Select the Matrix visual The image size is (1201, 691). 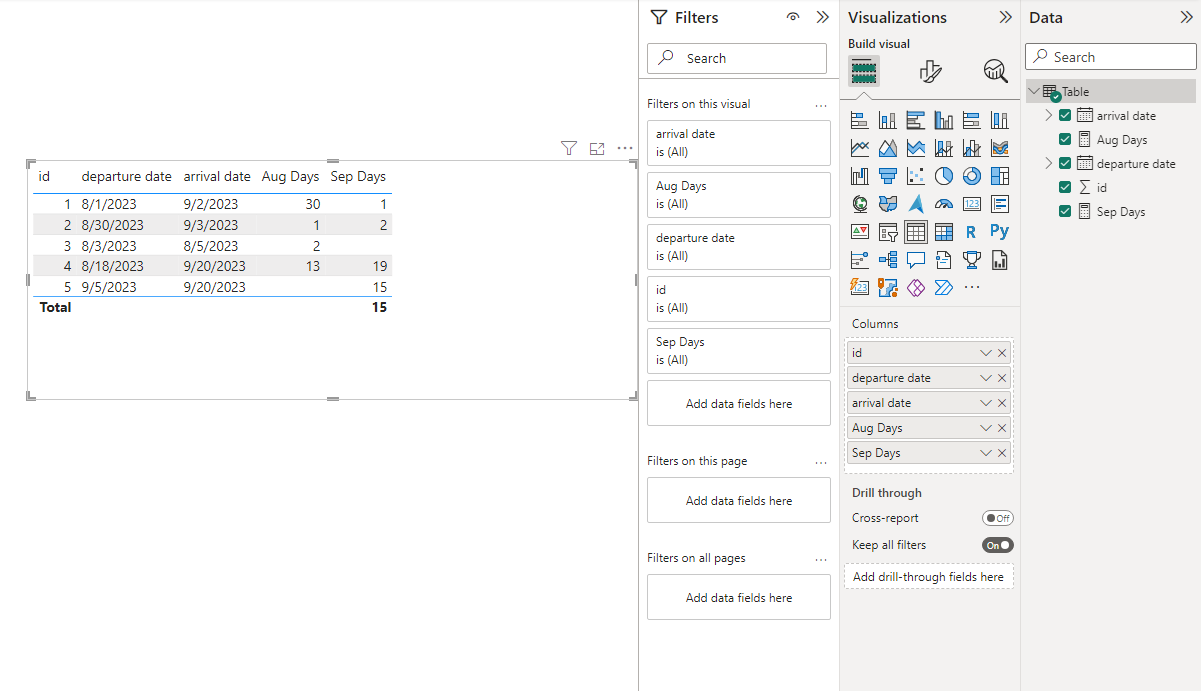[943, 232]
